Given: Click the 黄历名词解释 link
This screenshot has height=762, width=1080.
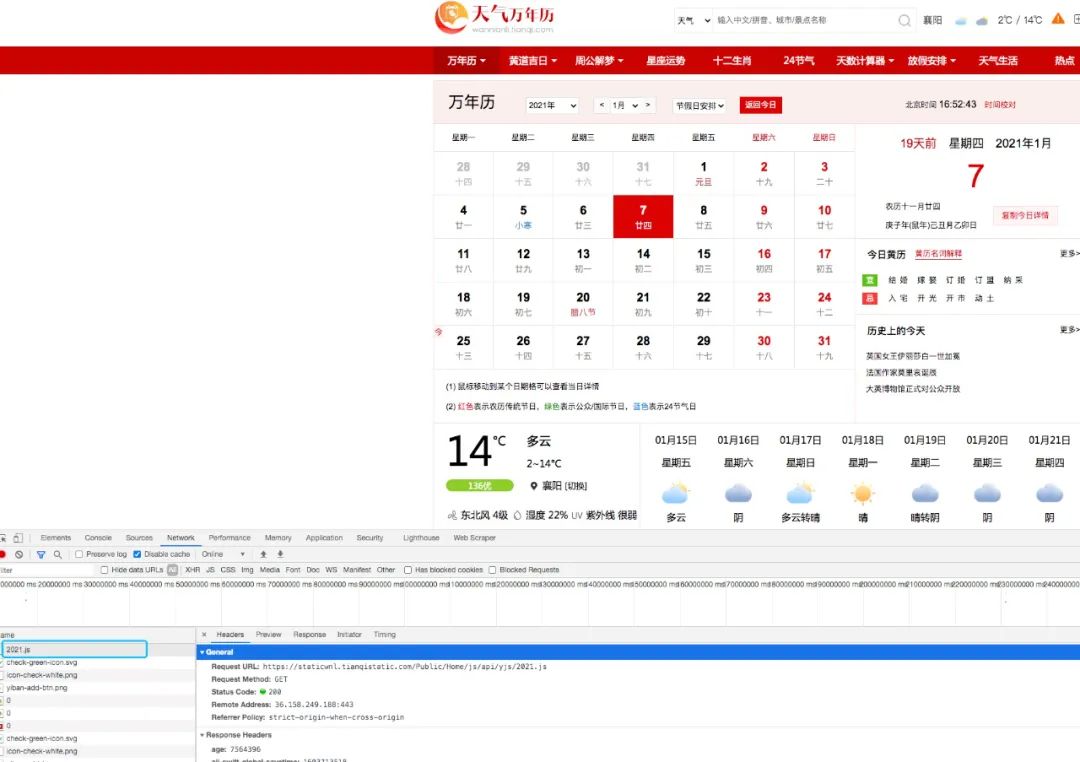Looking at the screenshot, I should (x=938, y=254).
